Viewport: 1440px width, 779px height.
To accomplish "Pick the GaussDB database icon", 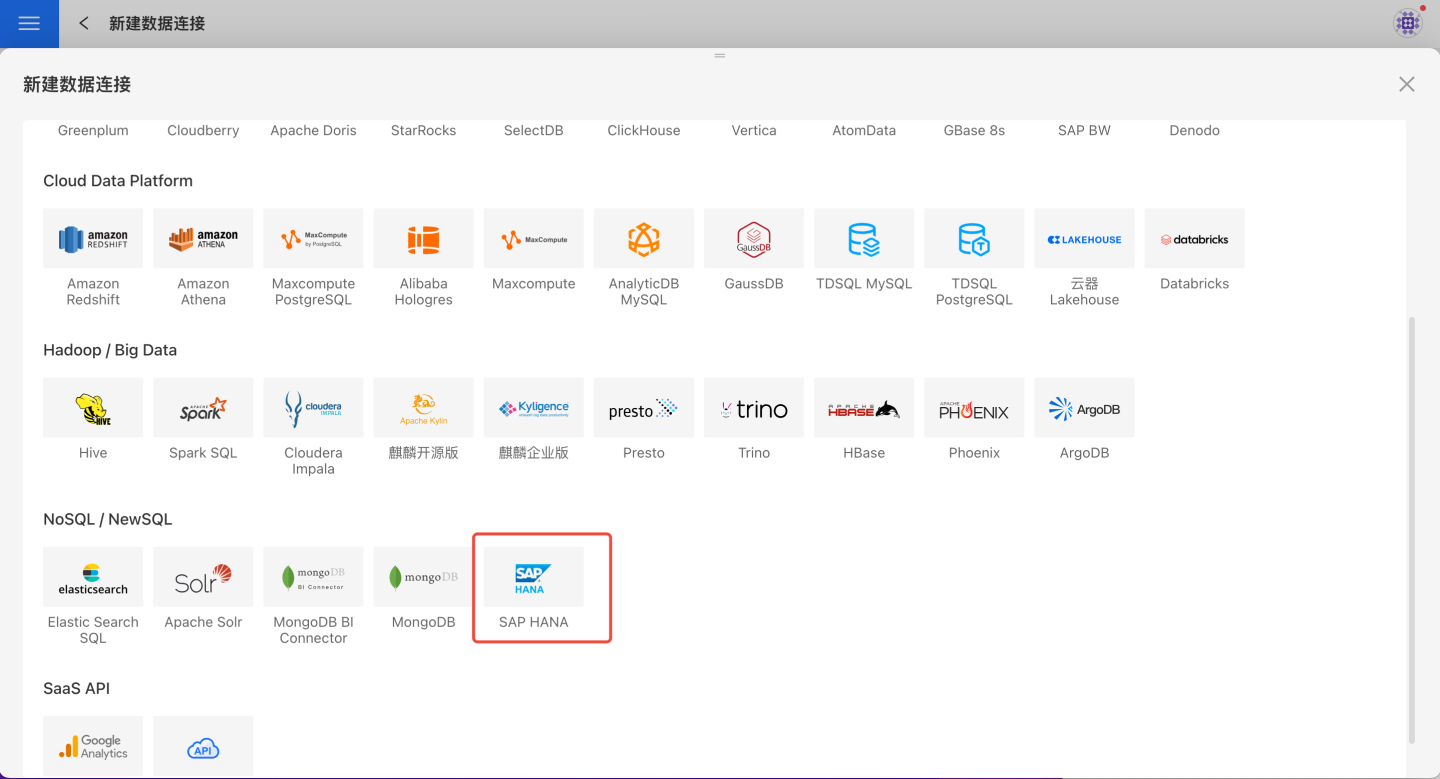I will (753, 238).
